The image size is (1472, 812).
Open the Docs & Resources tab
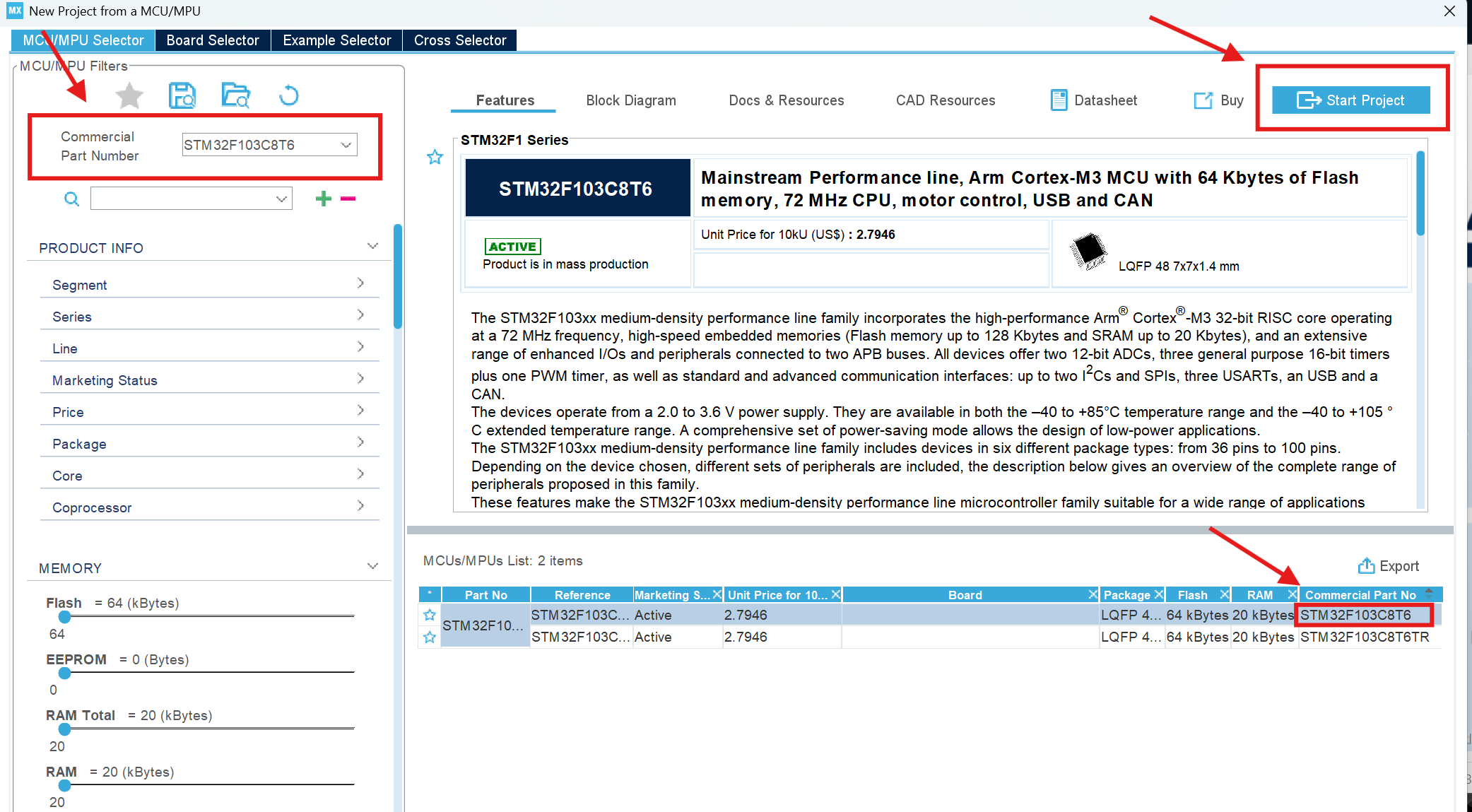786,100
